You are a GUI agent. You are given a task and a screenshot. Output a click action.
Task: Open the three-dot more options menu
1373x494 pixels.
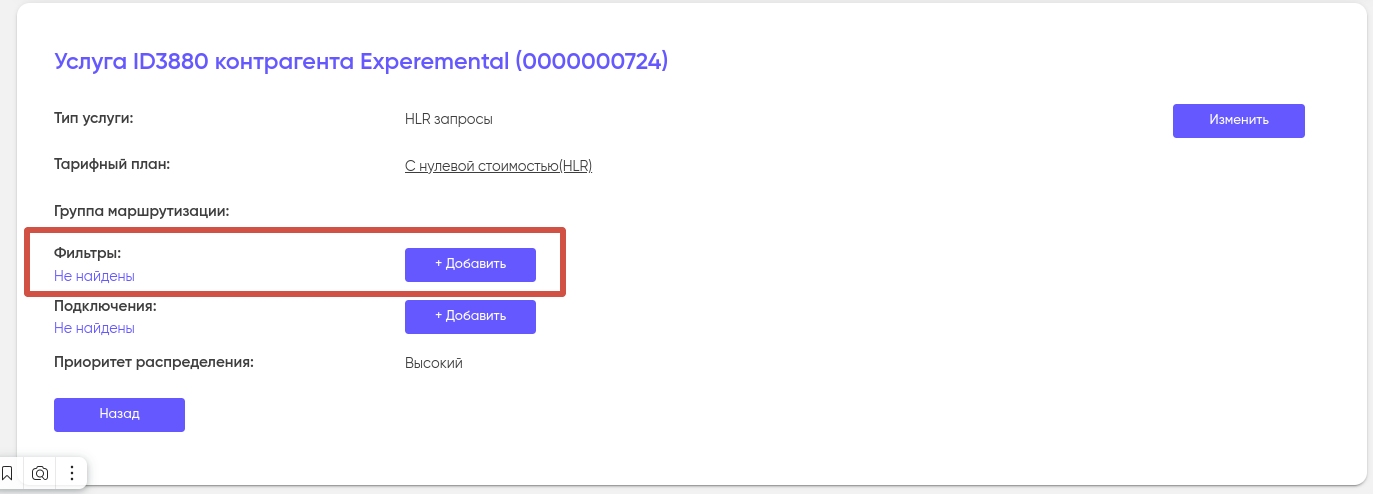coord(72,473)
